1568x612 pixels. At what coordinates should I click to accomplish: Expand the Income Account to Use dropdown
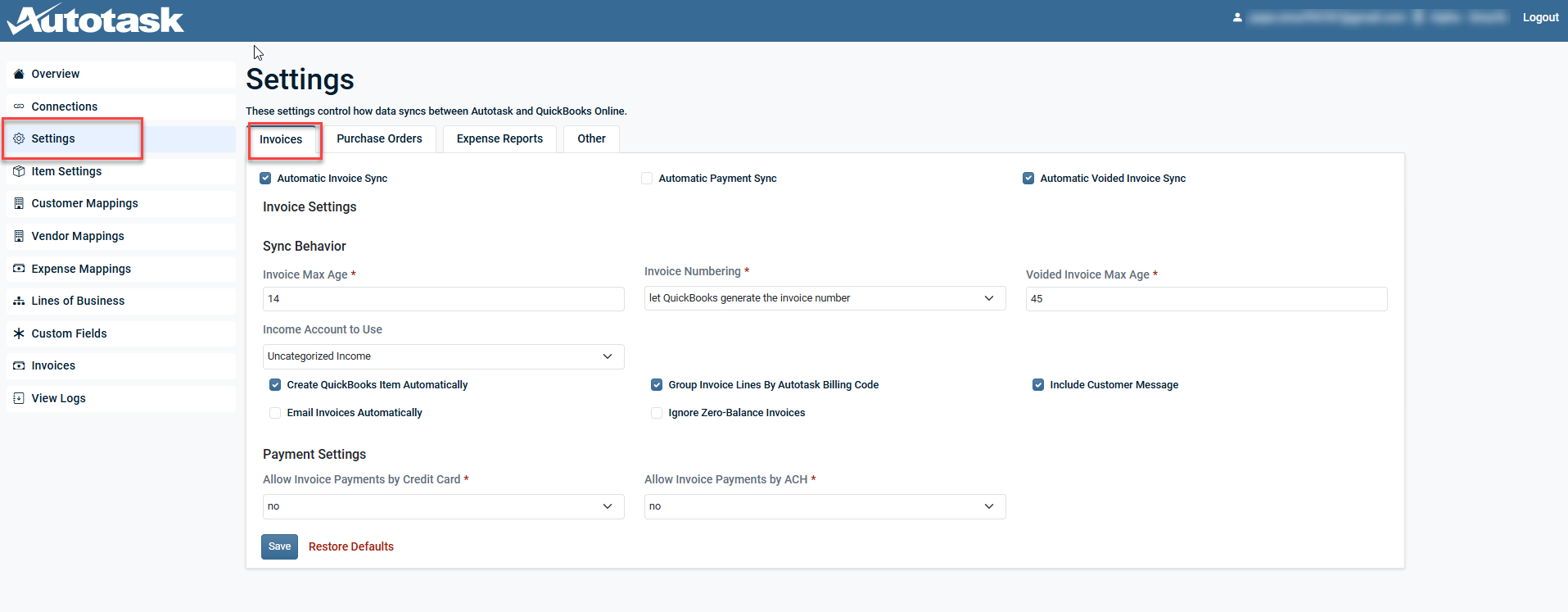(x=442, y=356)
